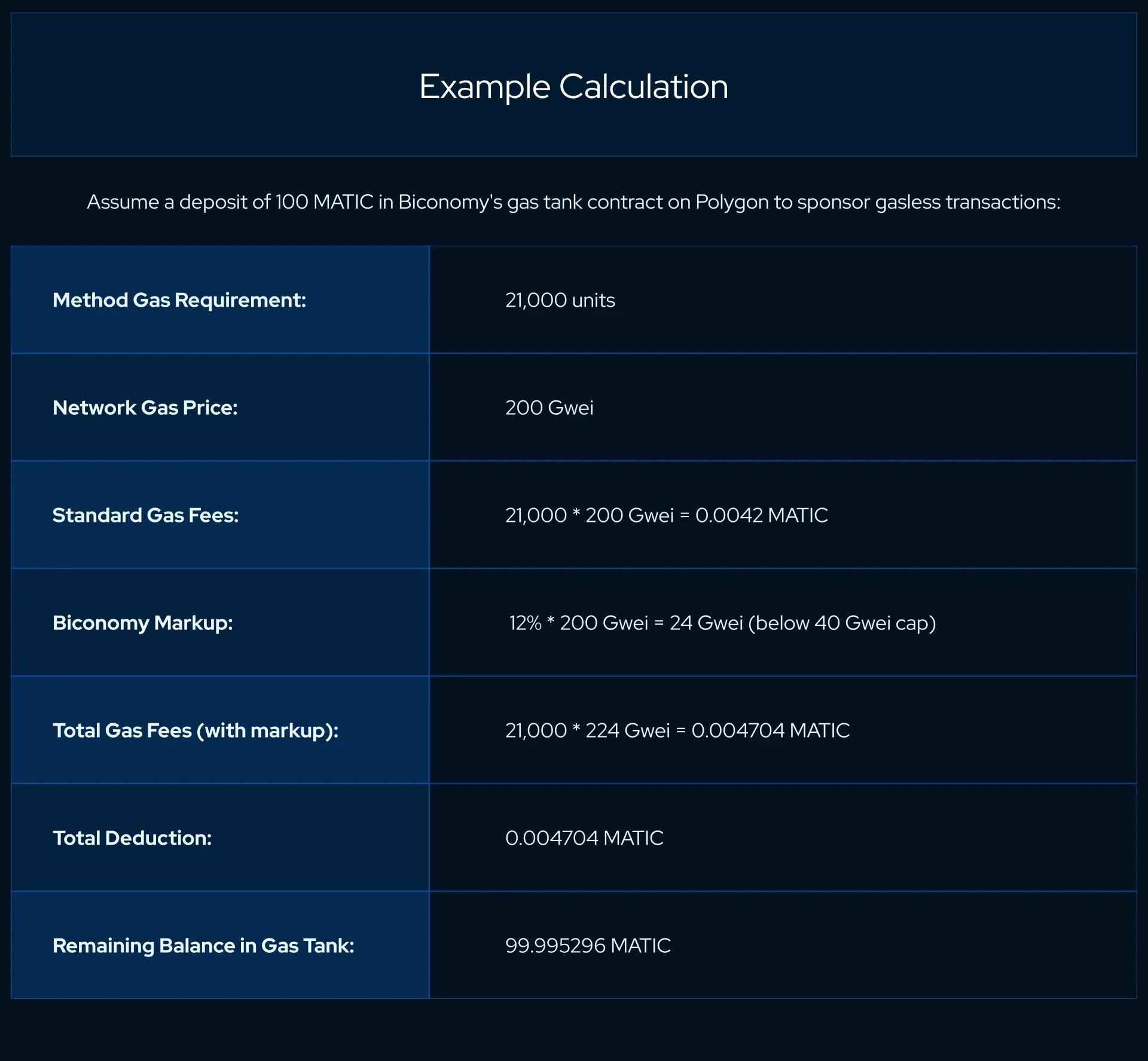Select the Remaining Balance in Gas Tank label

(x=203, y=945)
